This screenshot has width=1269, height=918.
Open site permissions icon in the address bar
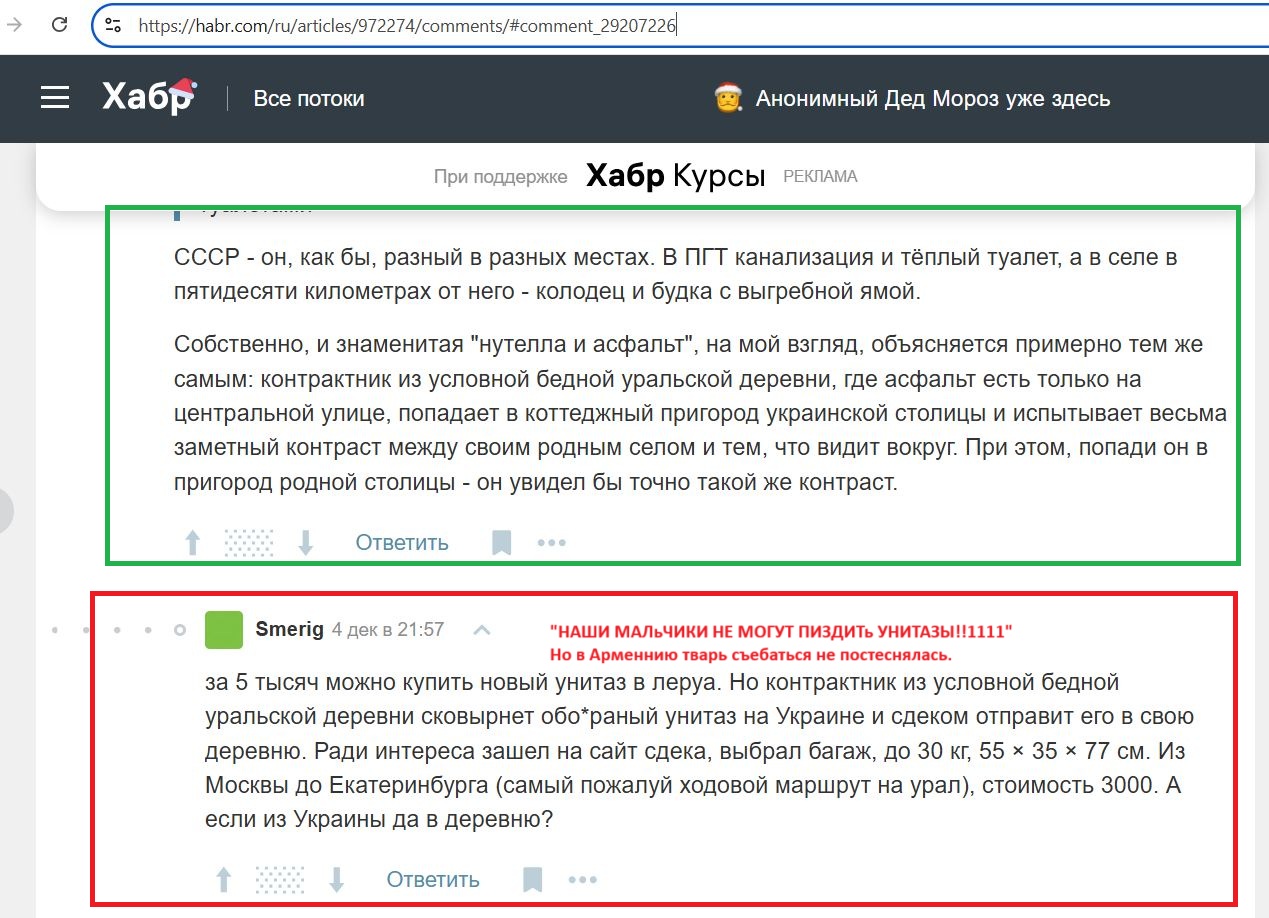[x=115, y=24]
